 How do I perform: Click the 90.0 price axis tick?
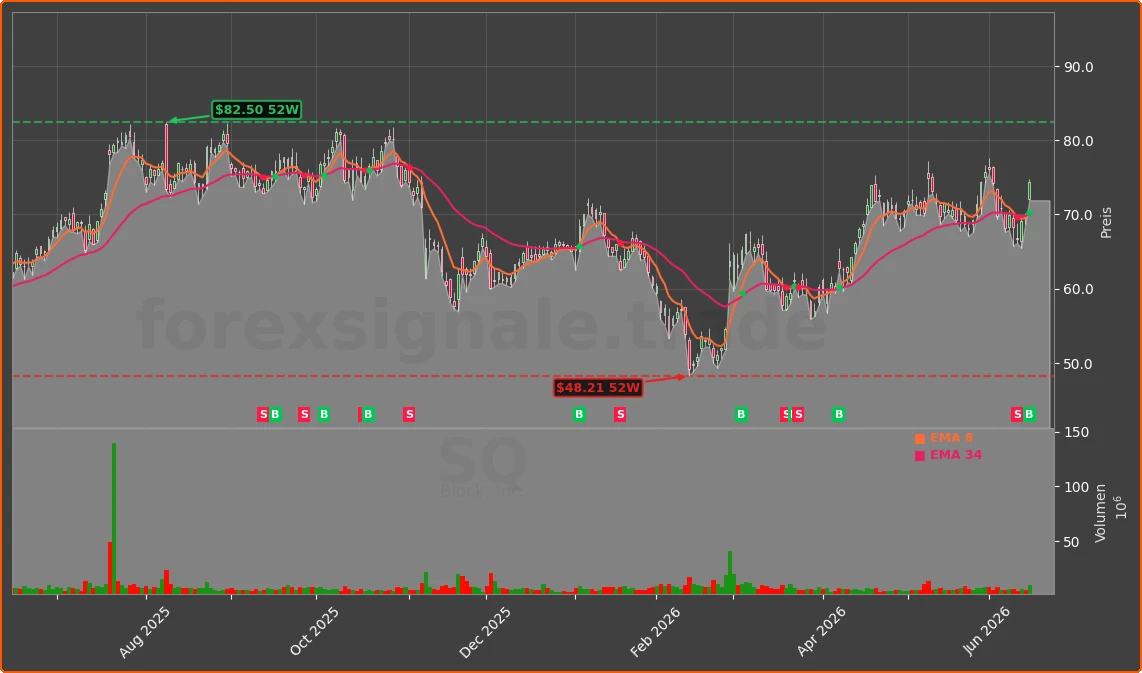tap(1079, 67)
